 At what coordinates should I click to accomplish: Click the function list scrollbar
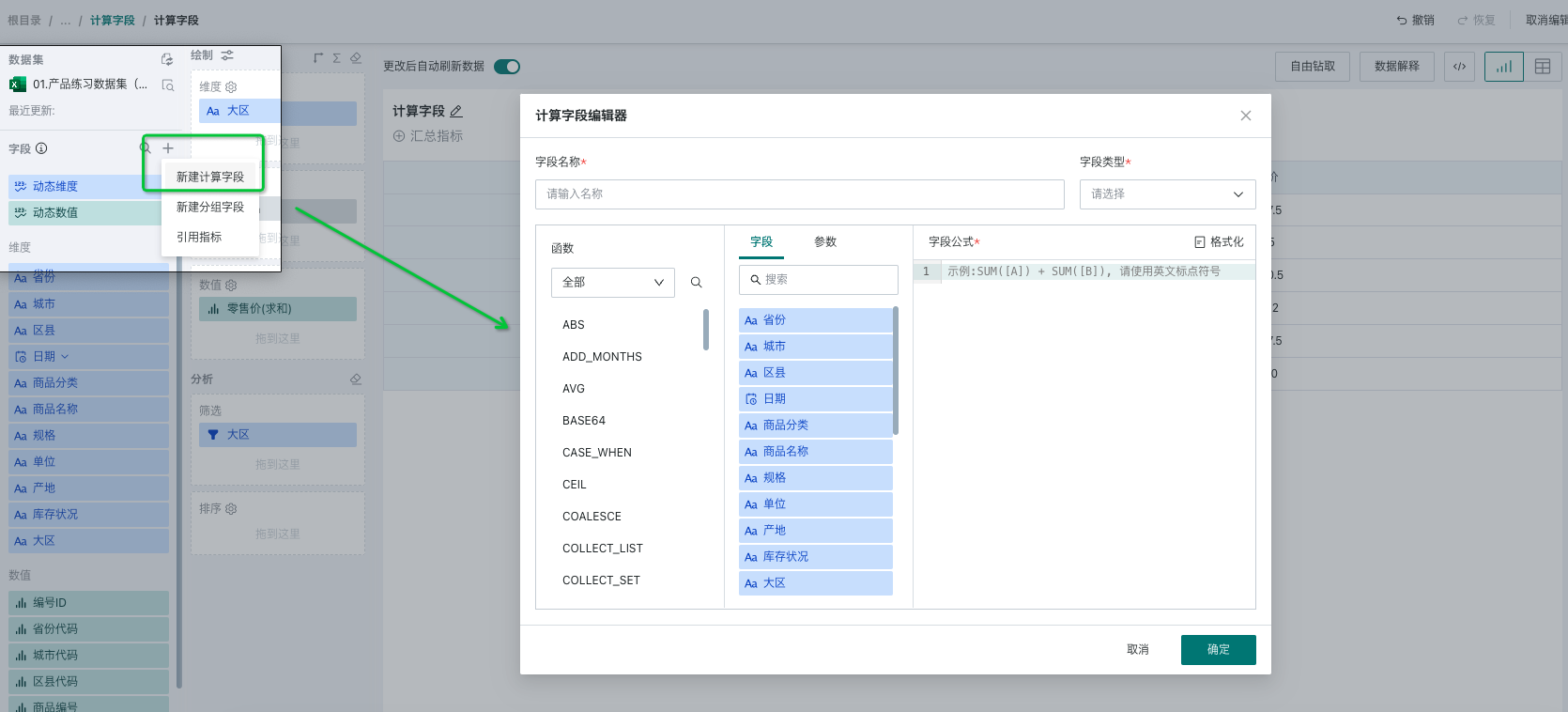click(x=706, y=329)
